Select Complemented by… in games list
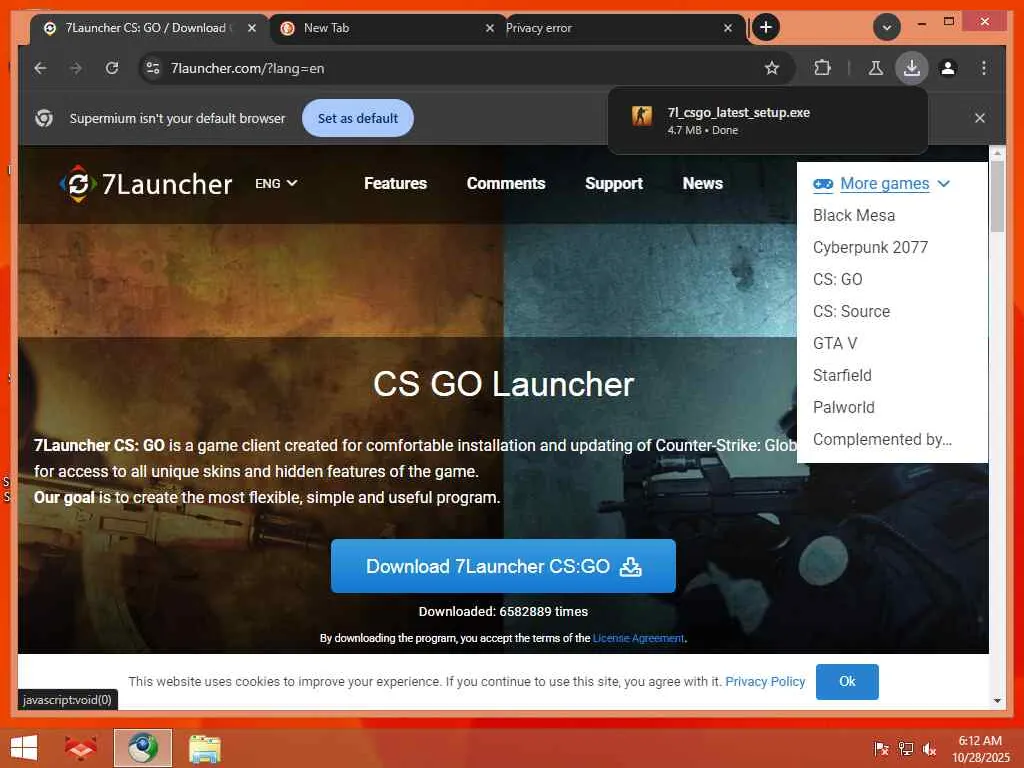Image resolution: width=1024 pixels, height=768 pixels. [x=882, y=440]
